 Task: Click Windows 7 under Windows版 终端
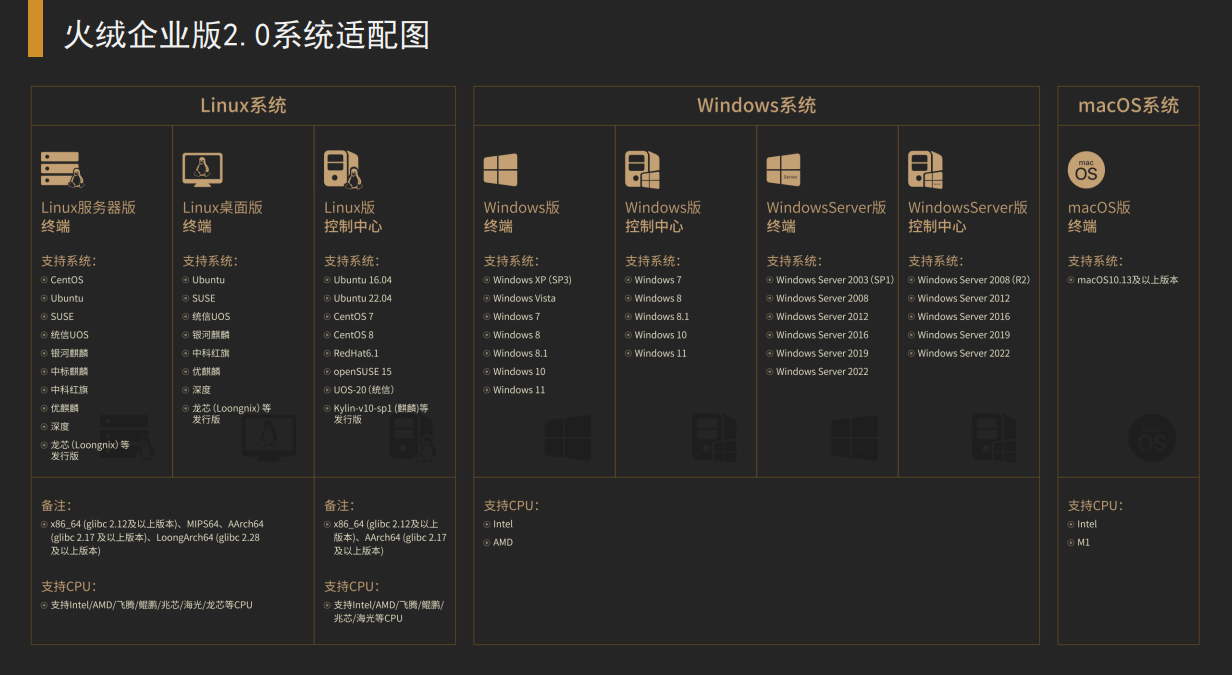516,317
